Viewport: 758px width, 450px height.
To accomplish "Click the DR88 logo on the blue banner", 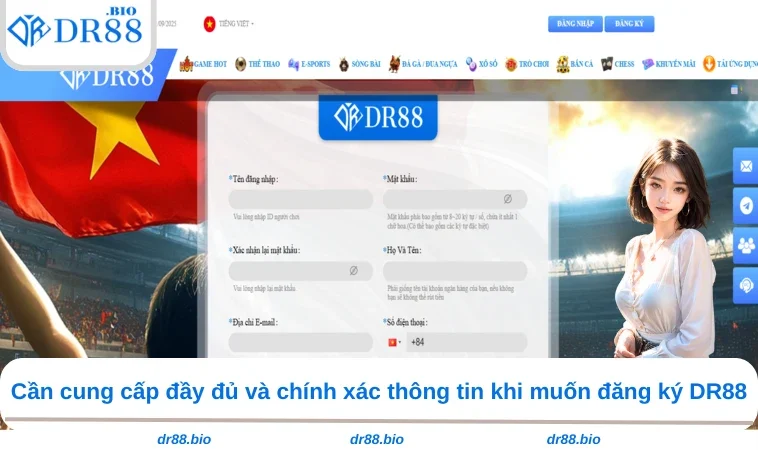I will (x=107, y=77).
